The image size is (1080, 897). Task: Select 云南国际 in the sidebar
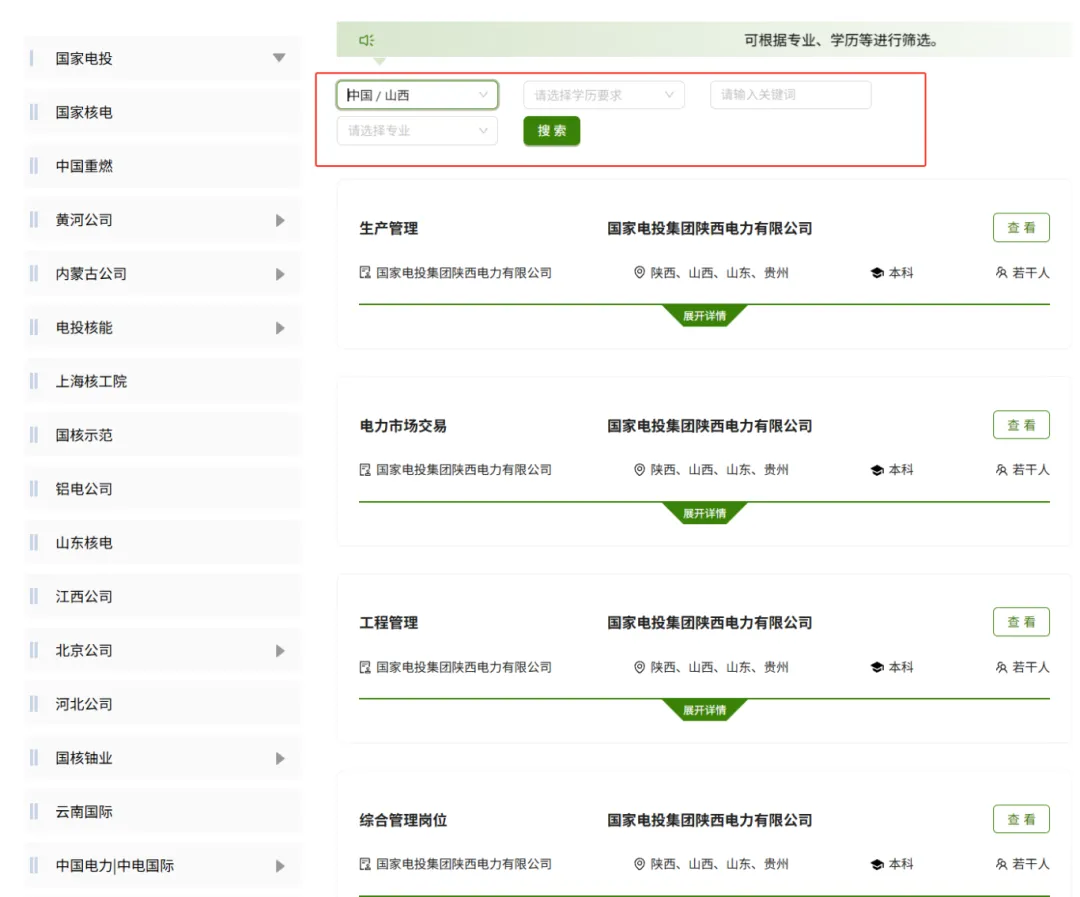click(x=163, y=811)
